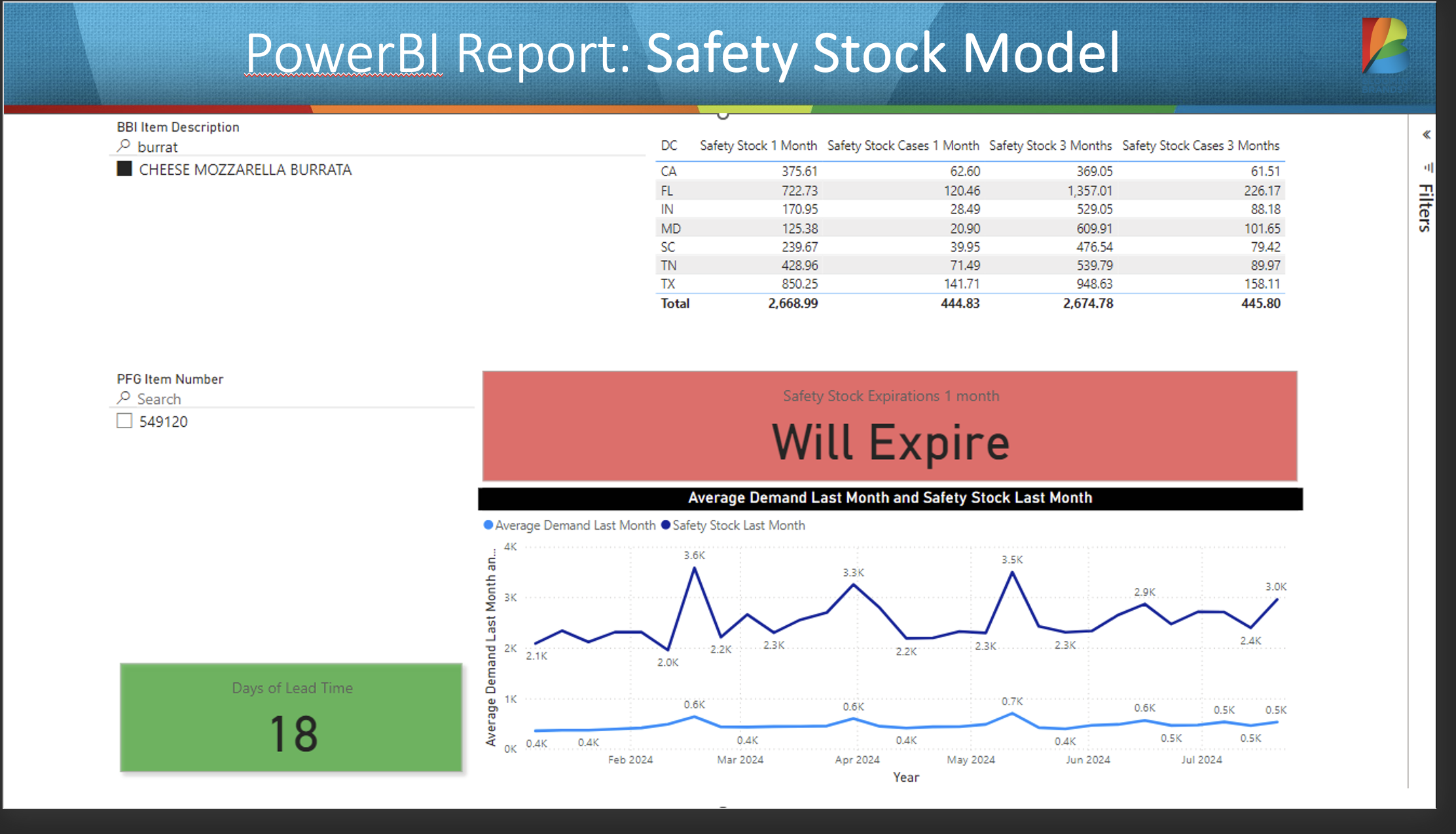The height and width of the screenshot is (834, 1456).
Task: Click the search magnifier under PFG Item Number
Action: click(x=124, y=397)
